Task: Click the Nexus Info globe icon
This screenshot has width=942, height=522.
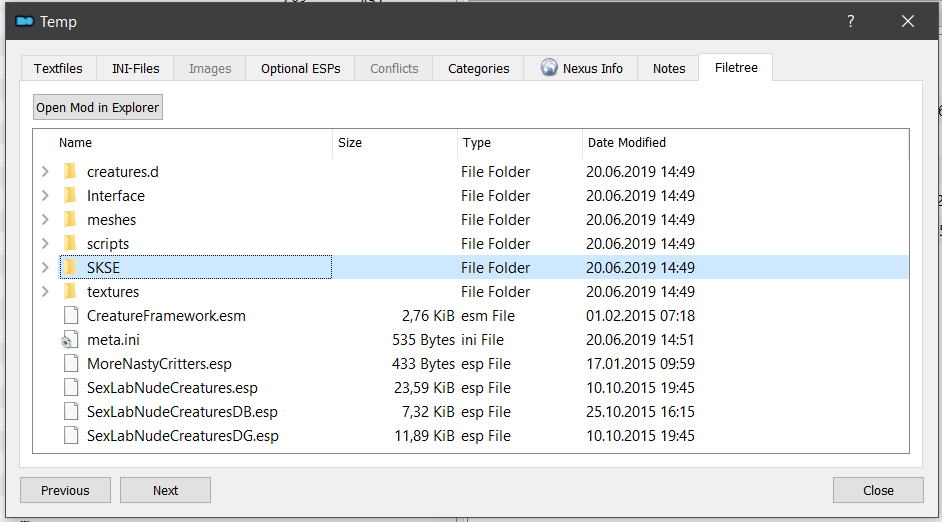Action: click(x=549, y=67)
